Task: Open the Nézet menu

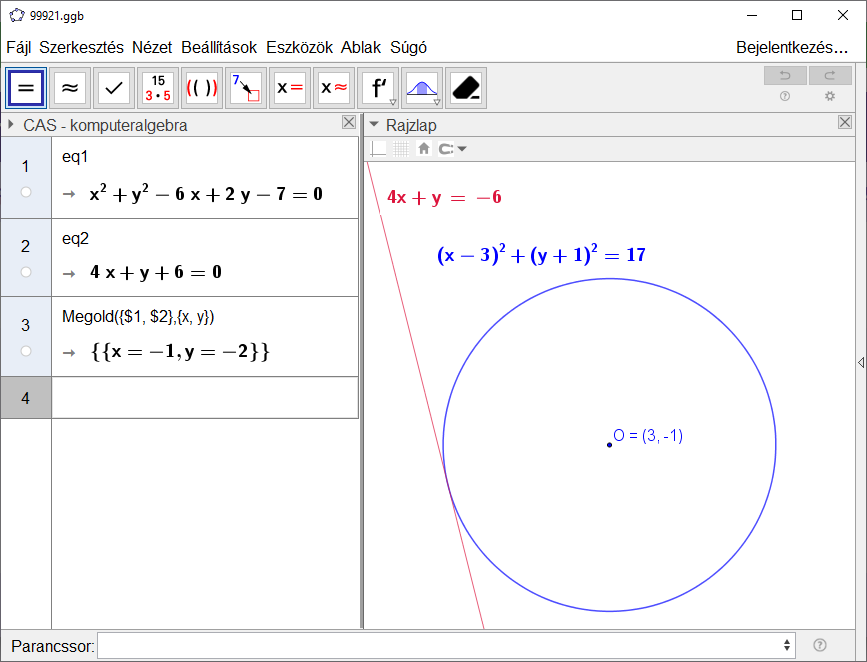Action: click(x=152, y=47)
